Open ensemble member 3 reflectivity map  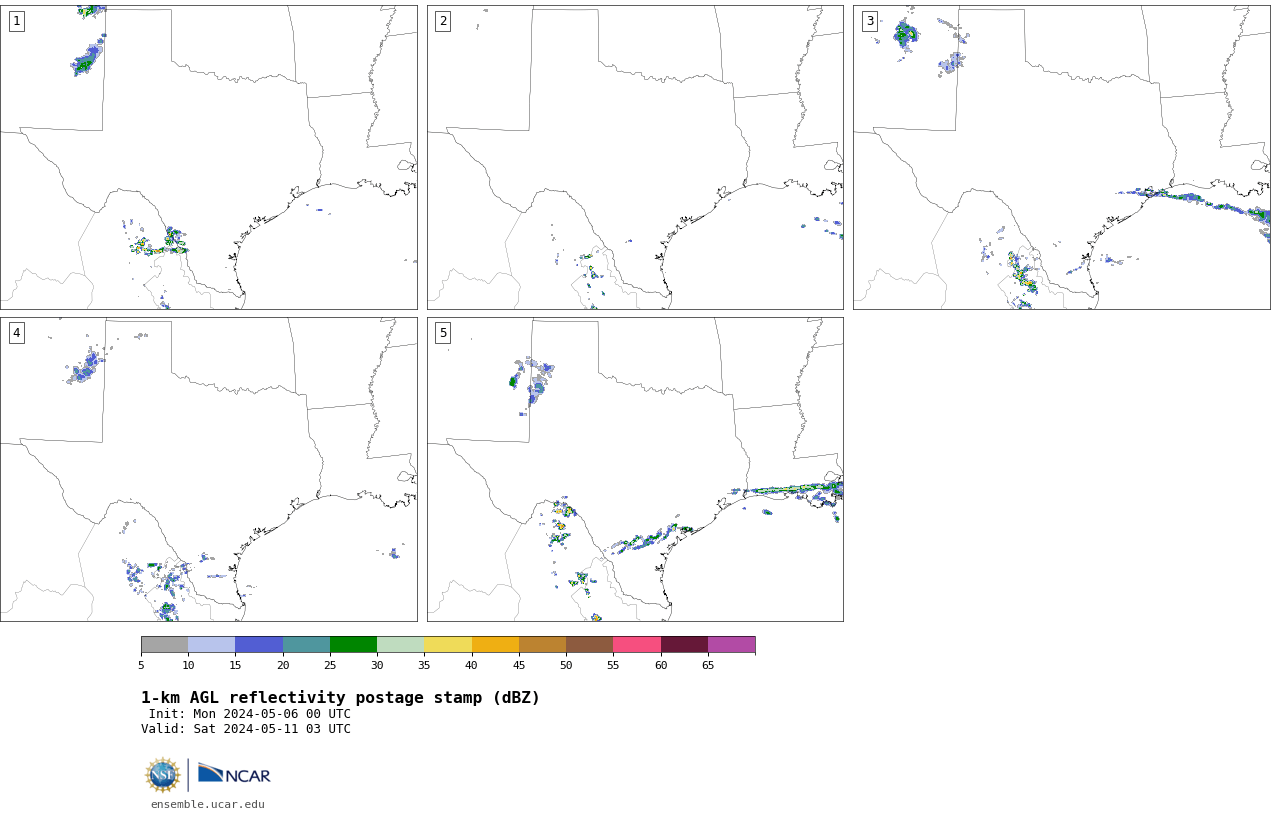1062,157
